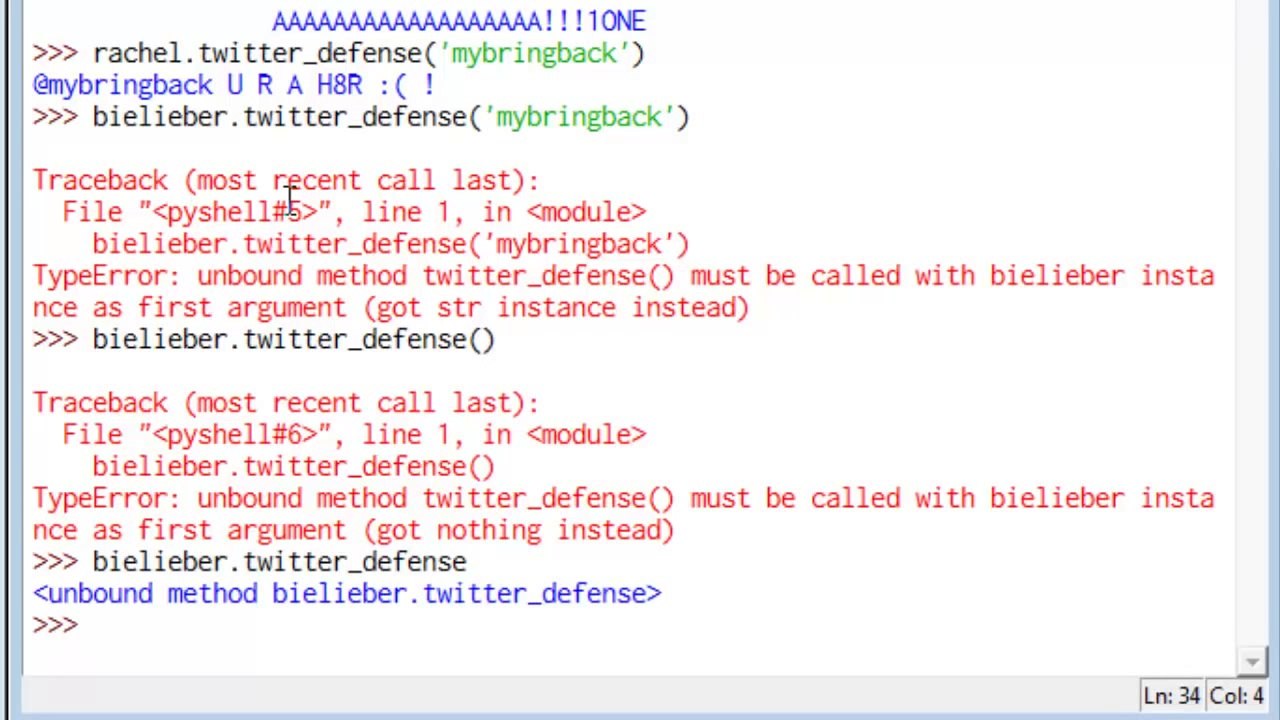Click the Col: 4 status indicator
This screenshot has height=720, width=1280.
coord(1236,696)
